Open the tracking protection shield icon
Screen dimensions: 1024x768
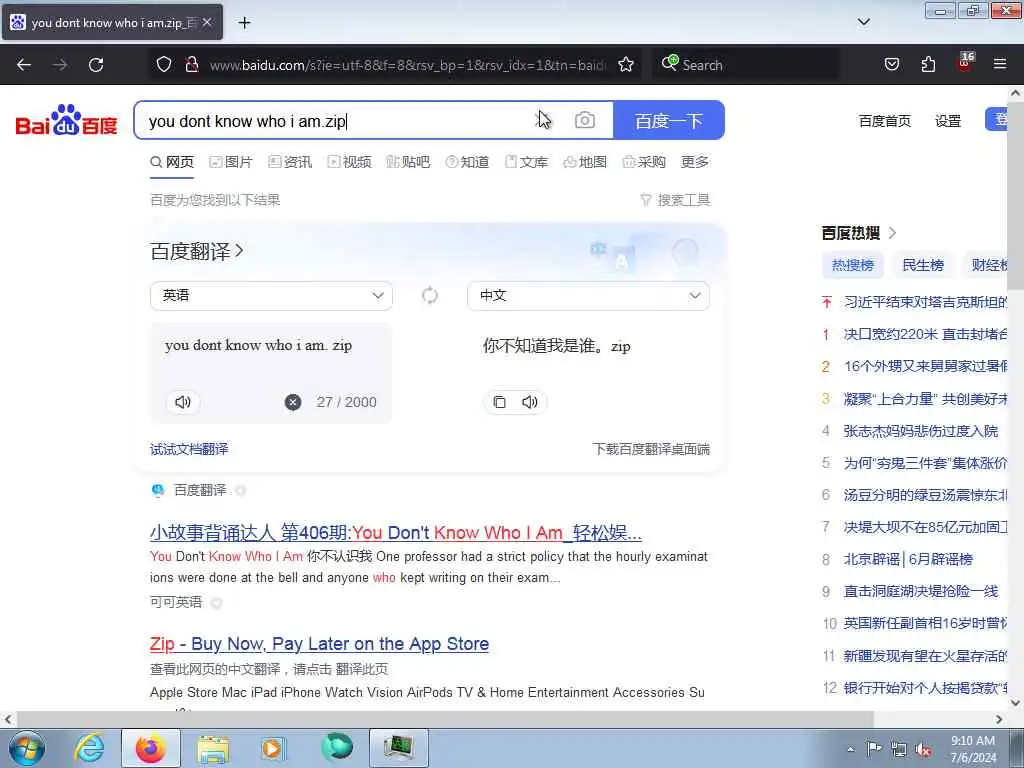tap(164, 64)
